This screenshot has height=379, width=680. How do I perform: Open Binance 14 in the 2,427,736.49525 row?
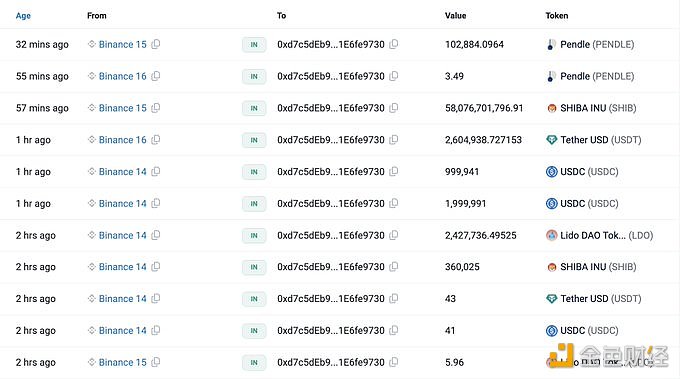pos(123,235)
